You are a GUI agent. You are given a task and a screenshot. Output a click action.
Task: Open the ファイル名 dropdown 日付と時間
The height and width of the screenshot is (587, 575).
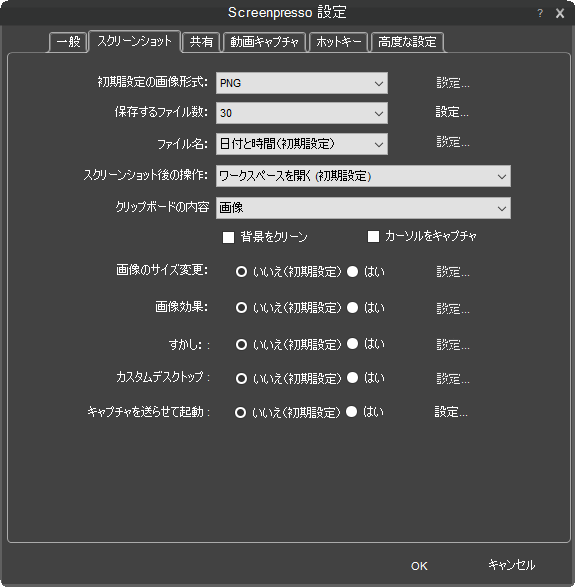click(x=302, y=144)
